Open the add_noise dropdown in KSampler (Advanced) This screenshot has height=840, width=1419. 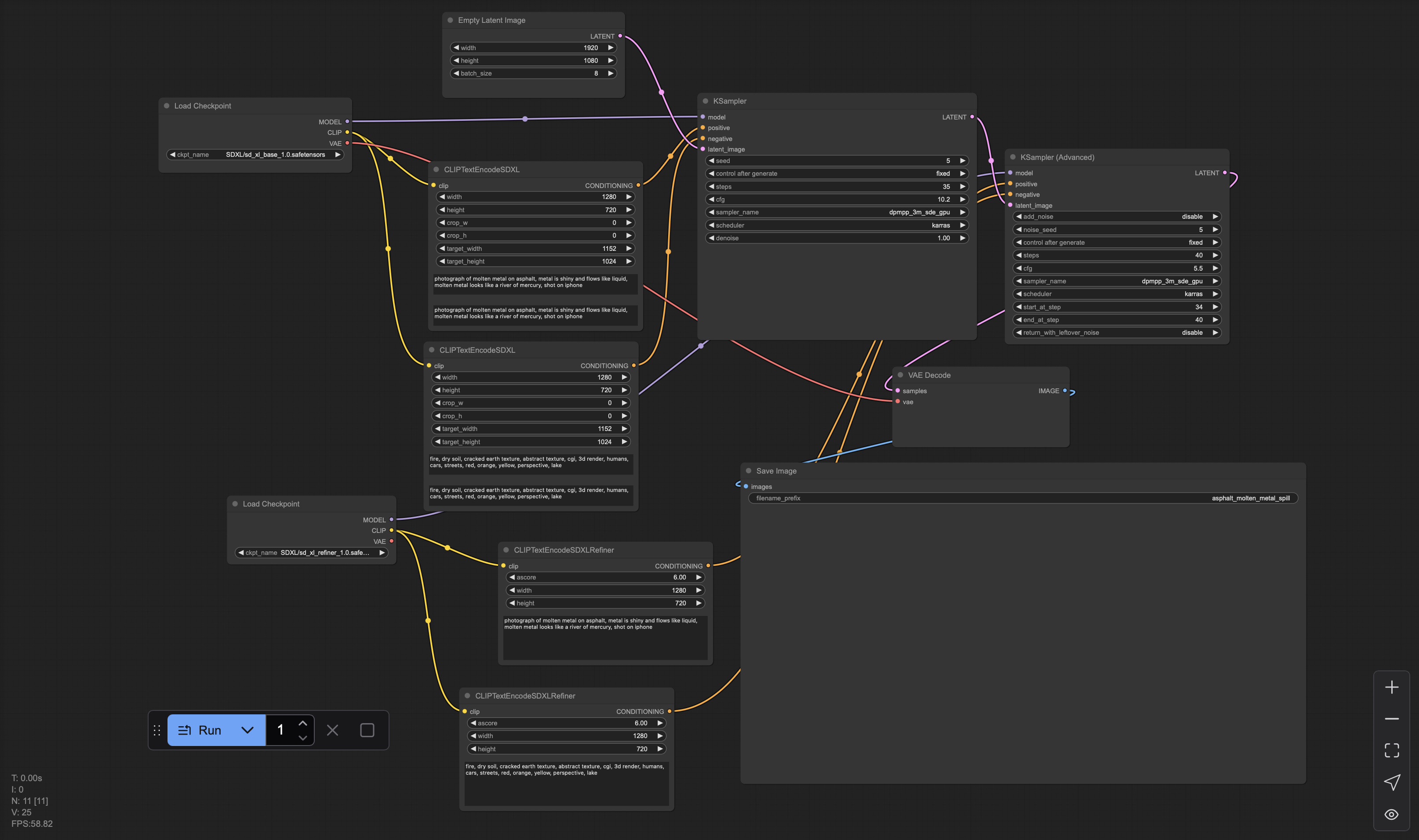point(1117,217)
